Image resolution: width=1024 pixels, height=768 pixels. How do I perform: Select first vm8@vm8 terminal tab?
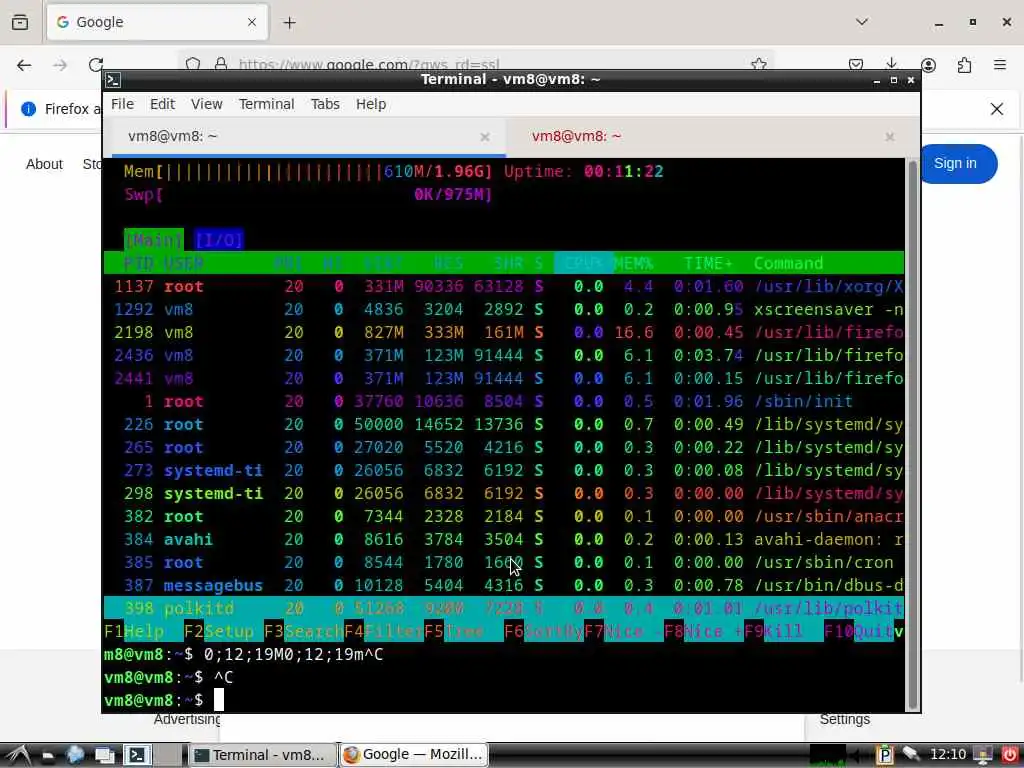[308, 136]
